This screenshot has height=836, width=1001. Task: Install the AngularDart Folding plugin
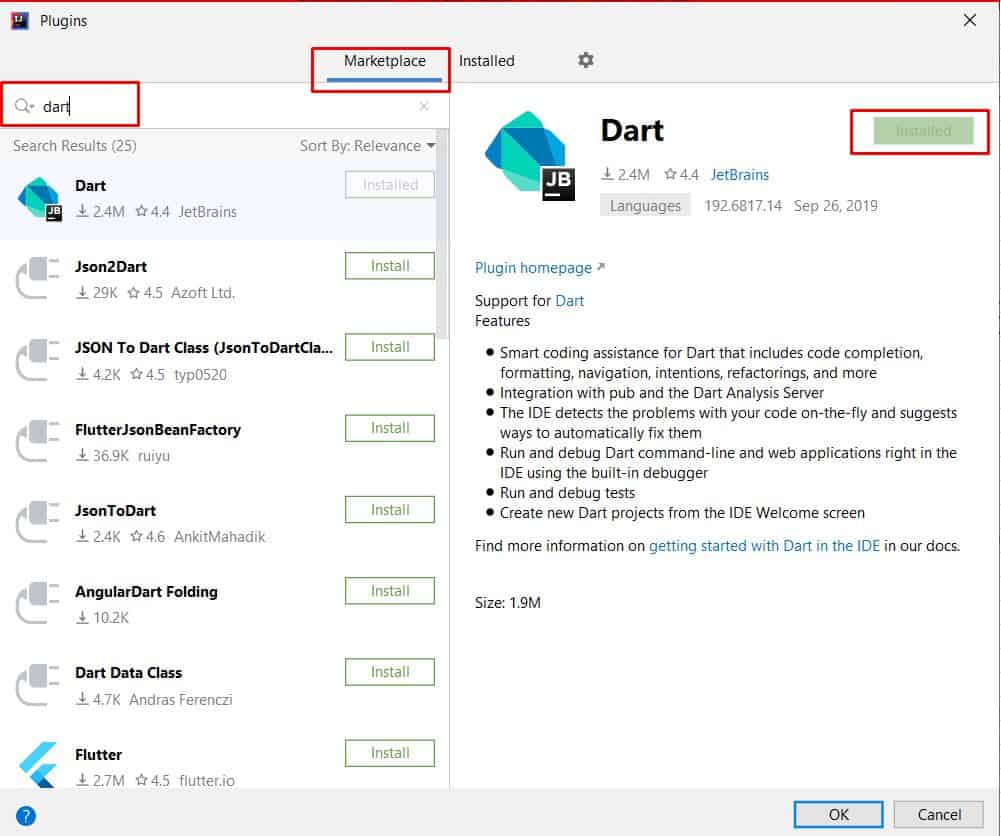pyautogui.click(x=390, y=591)
